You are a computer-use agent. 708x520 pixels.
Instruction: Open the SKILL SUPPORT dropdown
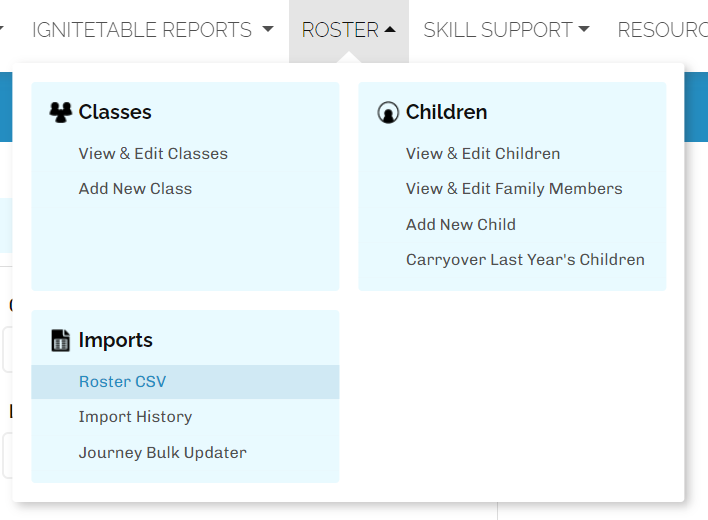pos(506,30)
